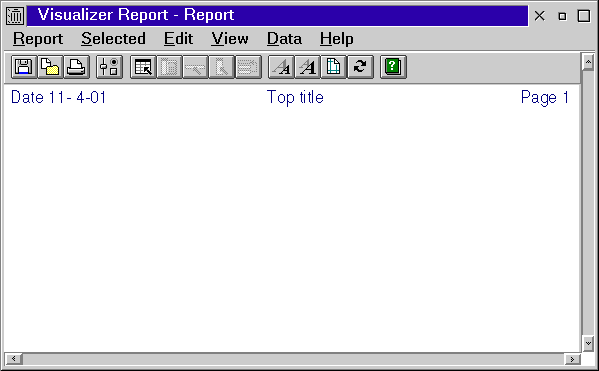This screenshot has width=599, height=371.
Task: Open the Selected menu
Action: [113, 39]
